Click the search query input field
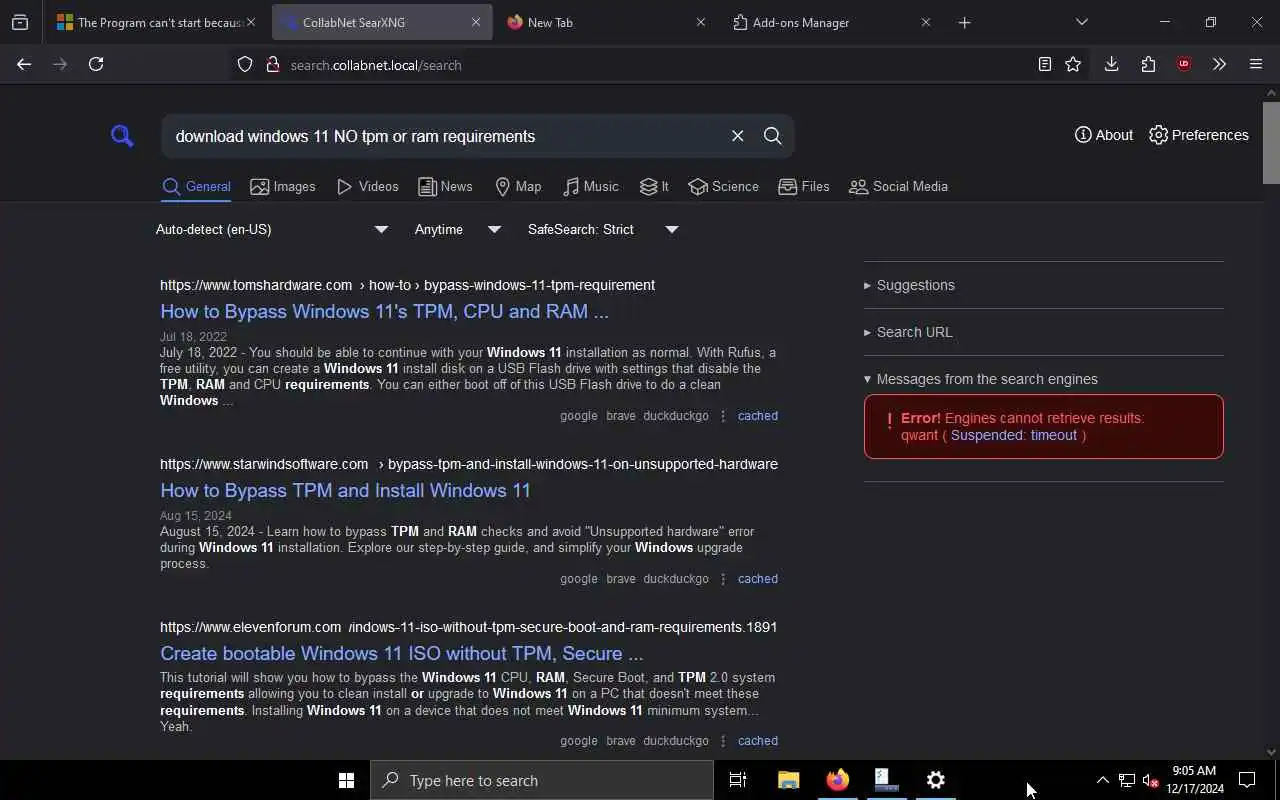 pos(445,136)
